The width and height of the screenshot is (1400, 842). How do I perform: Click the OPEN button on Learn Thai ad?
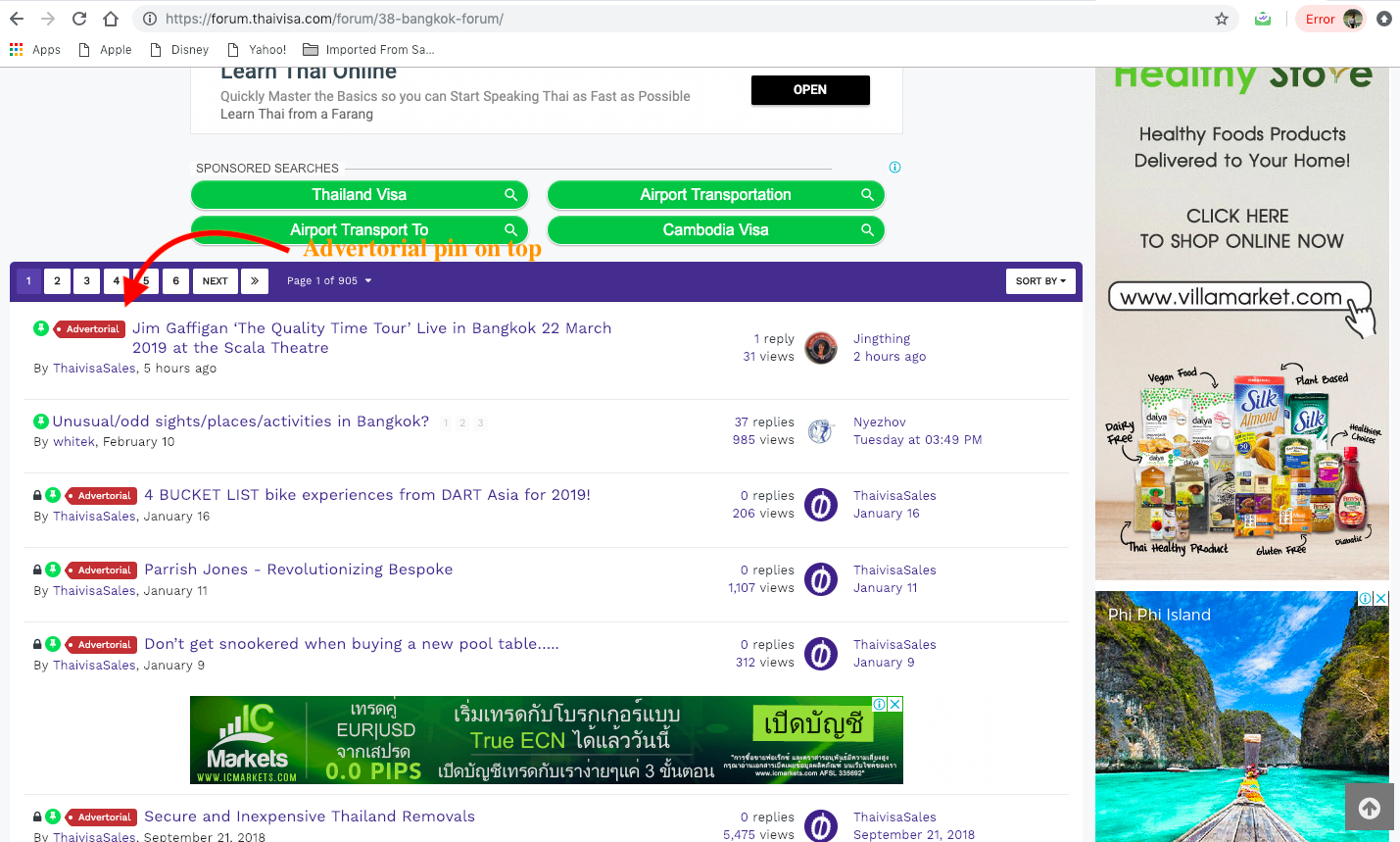point(810,90)
